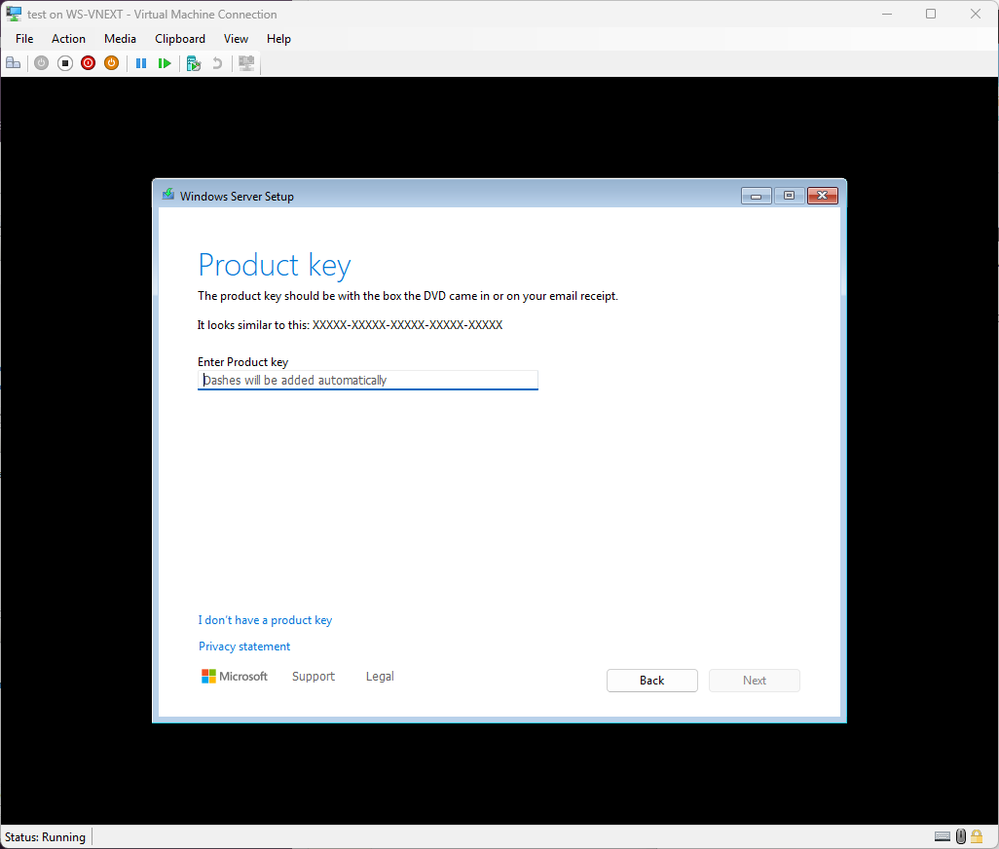Open the View menu
The image size is (999, 849).
click(x=236, y=39)
